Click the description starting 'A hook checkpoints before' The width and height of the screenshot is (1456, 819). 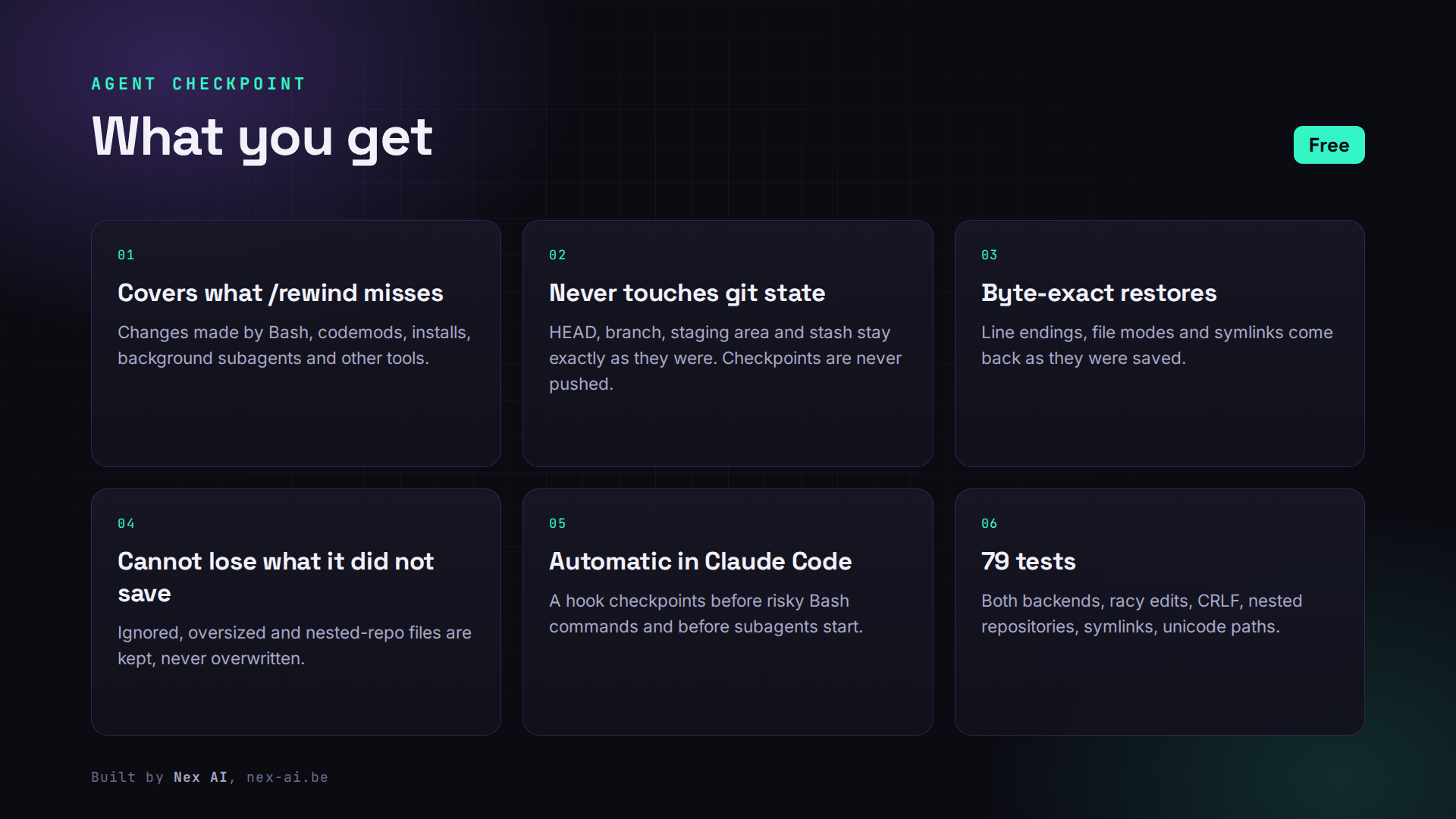tap(706, 613)
